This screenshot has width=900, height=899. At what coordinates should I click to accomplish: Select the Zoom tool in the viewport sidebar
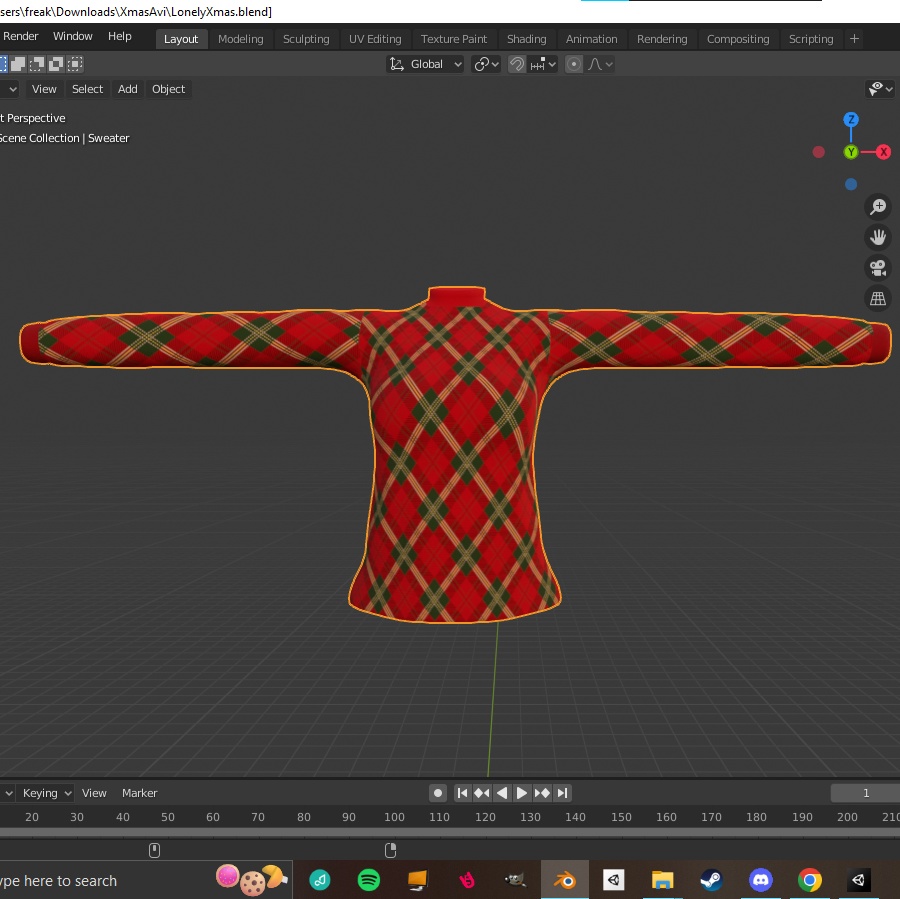(878, 207)
